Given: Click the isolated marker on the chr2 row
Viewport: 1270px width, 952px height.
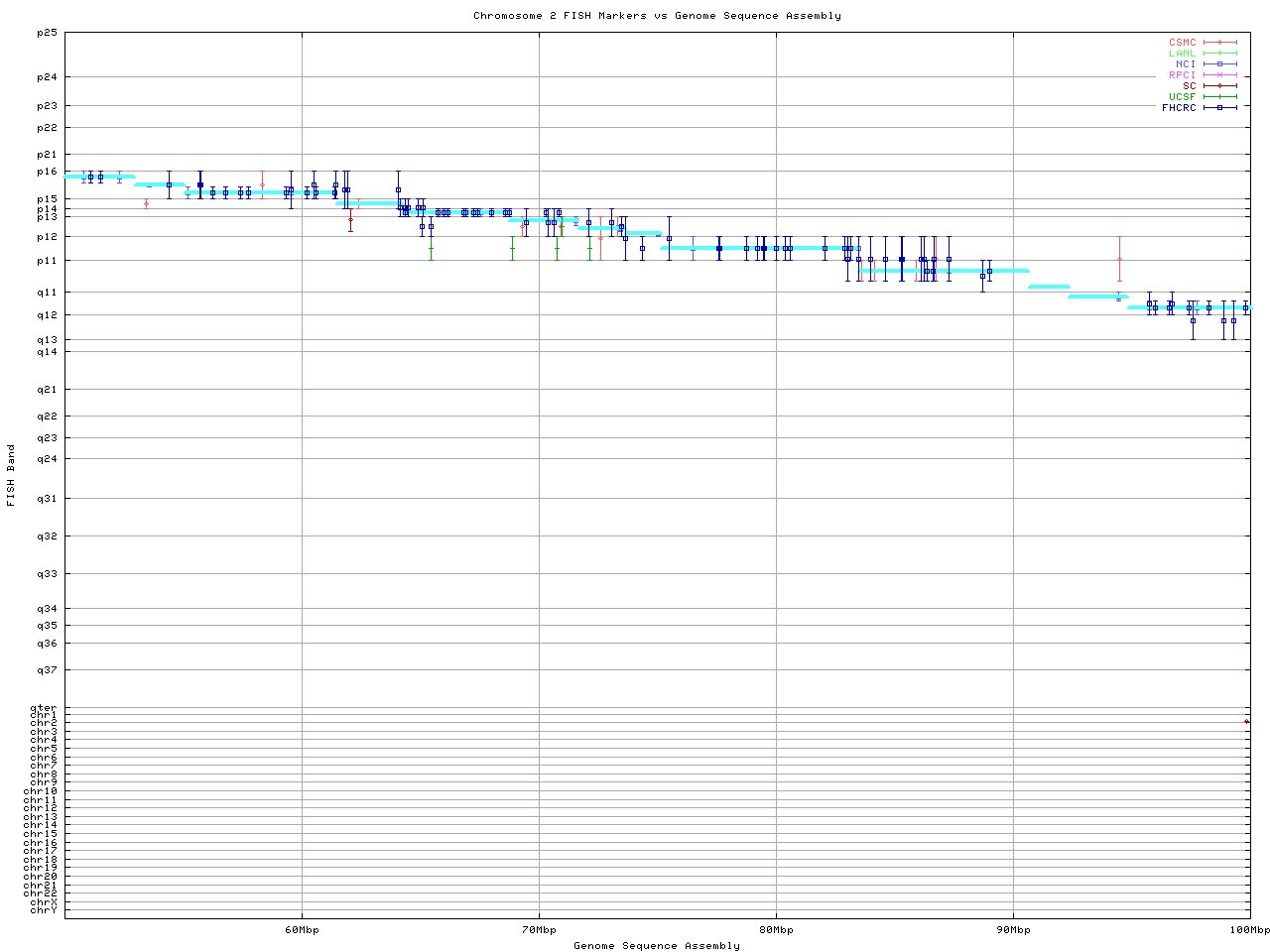Looking at the screenshot, I should coord(1246,722).
